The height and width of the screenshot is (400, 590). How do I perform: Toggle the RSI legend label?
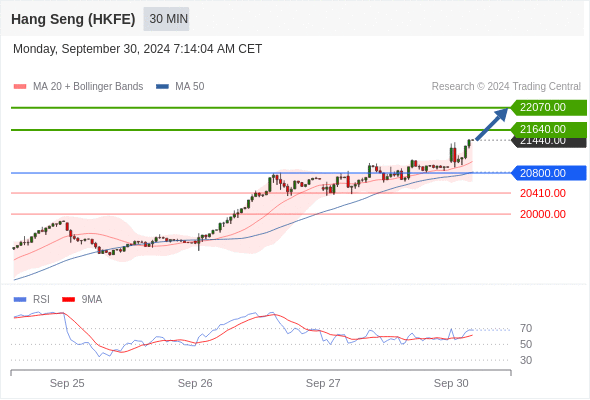click(41, 300)
